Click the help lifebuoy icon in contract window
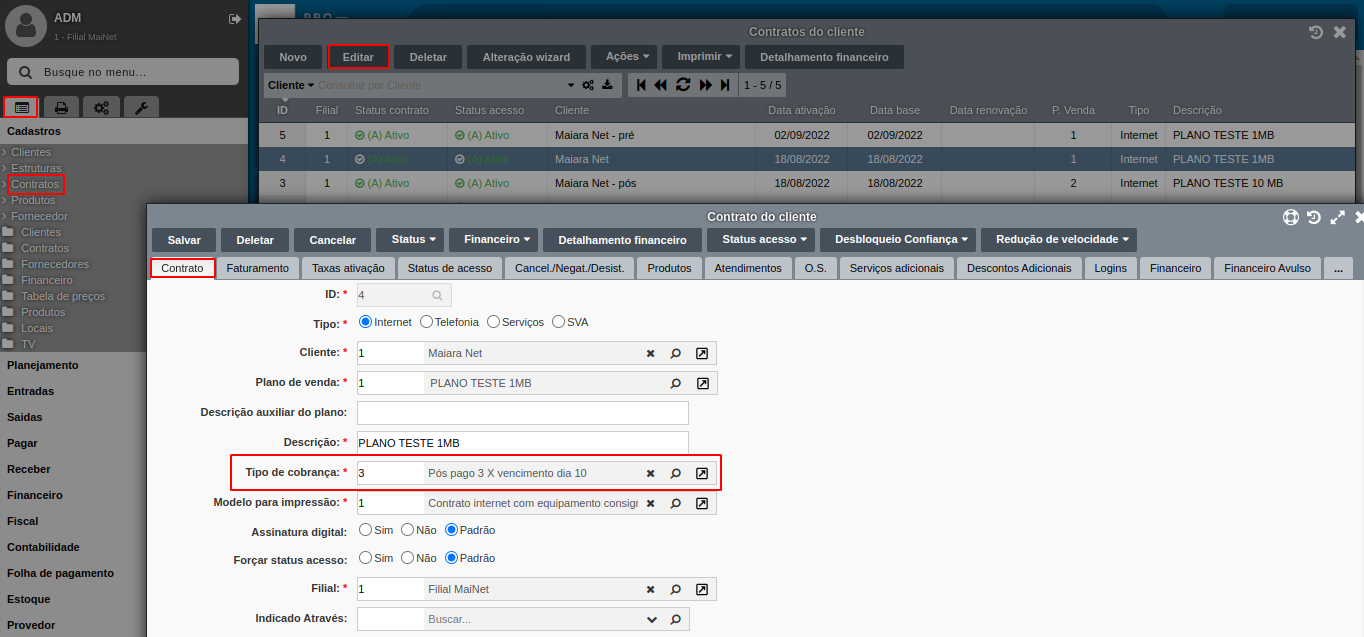The width and height of the screenshot is (1364, 637). 1291,217
